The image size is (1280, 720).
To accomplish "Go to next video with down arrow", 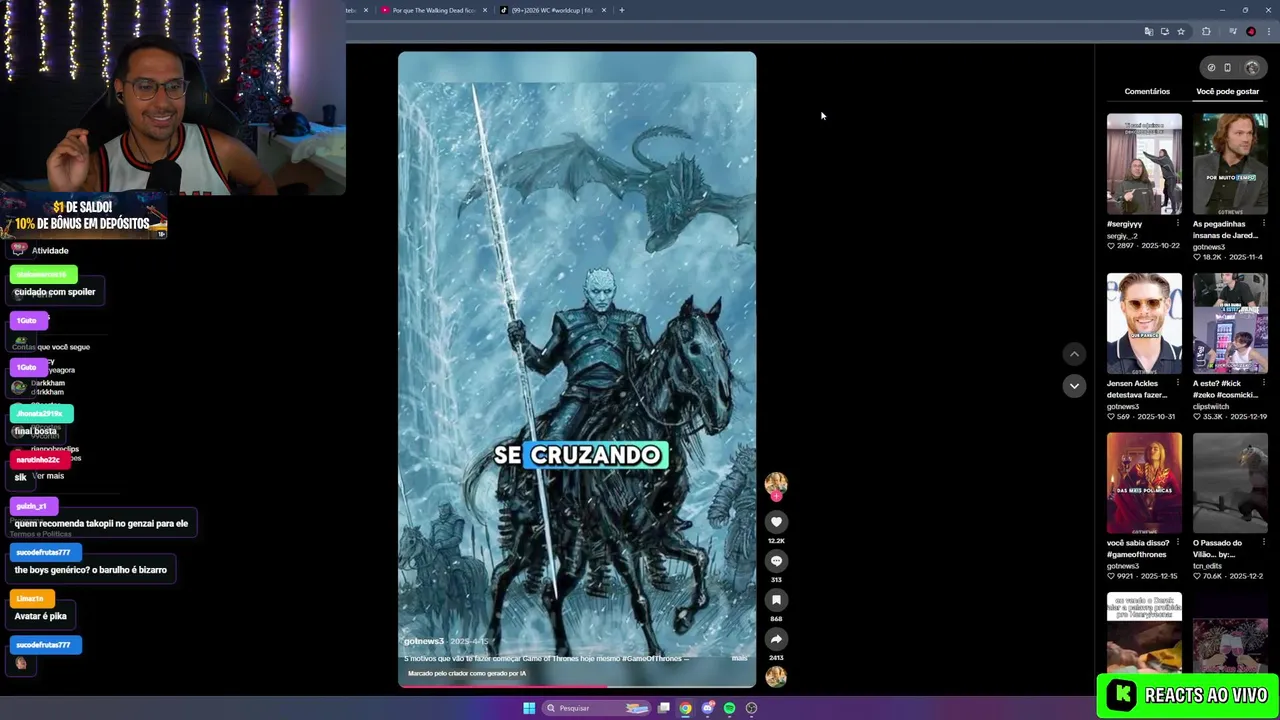I will (x=1074, y=385).
